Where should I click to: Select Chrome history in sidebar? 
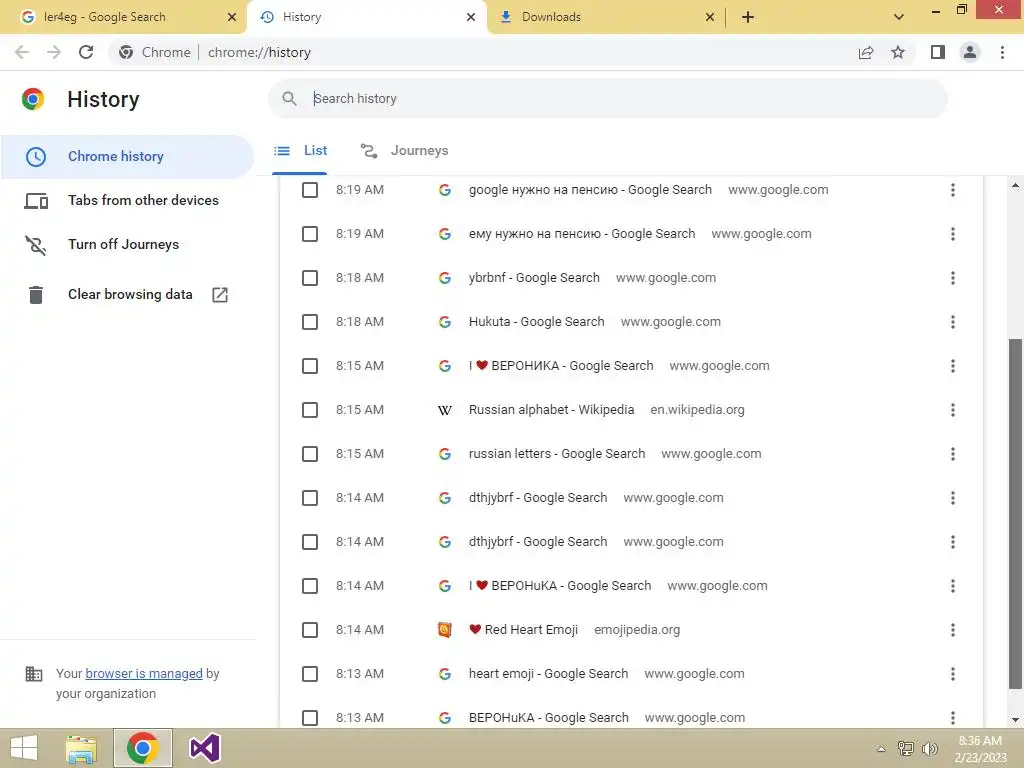[127, 157]
